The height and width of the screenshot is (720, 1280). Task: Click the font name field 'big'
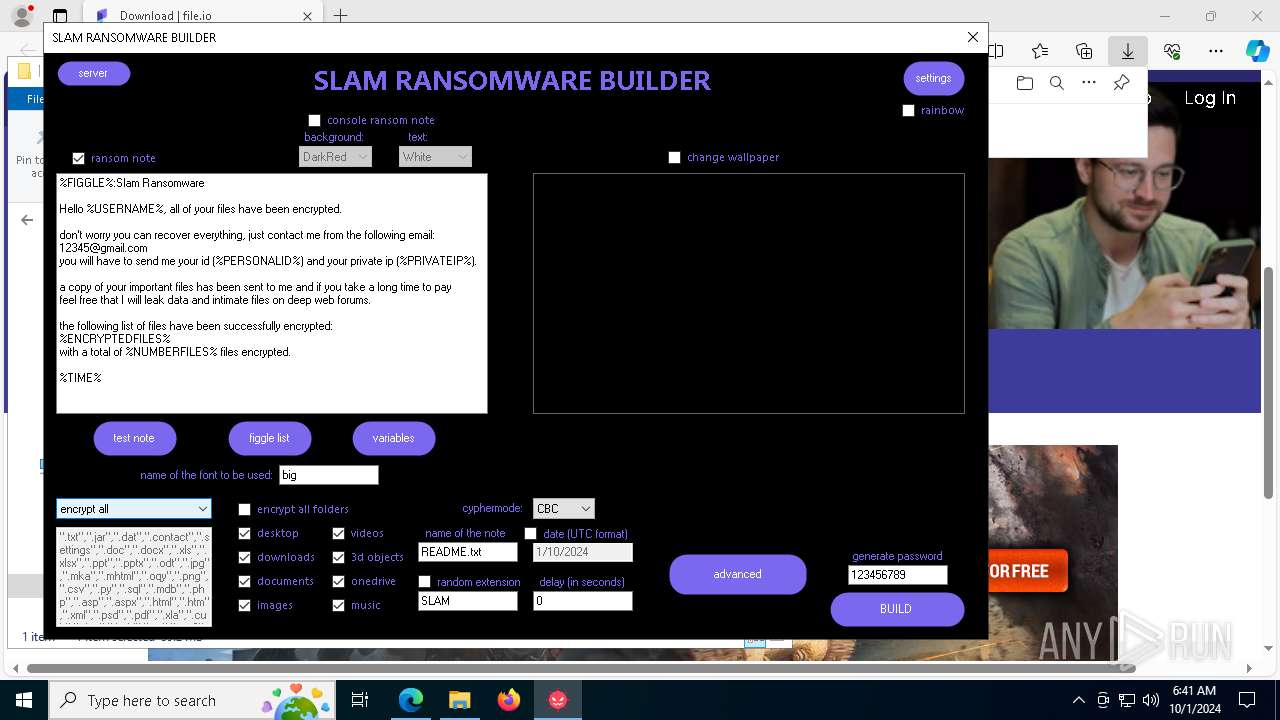(328, 475)
